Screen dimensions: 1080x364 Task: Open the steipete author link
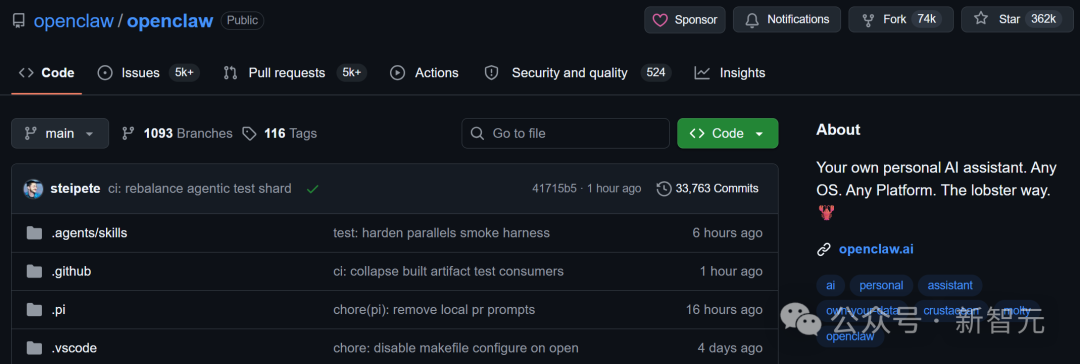pyautogui.click(x=75, y=188)
